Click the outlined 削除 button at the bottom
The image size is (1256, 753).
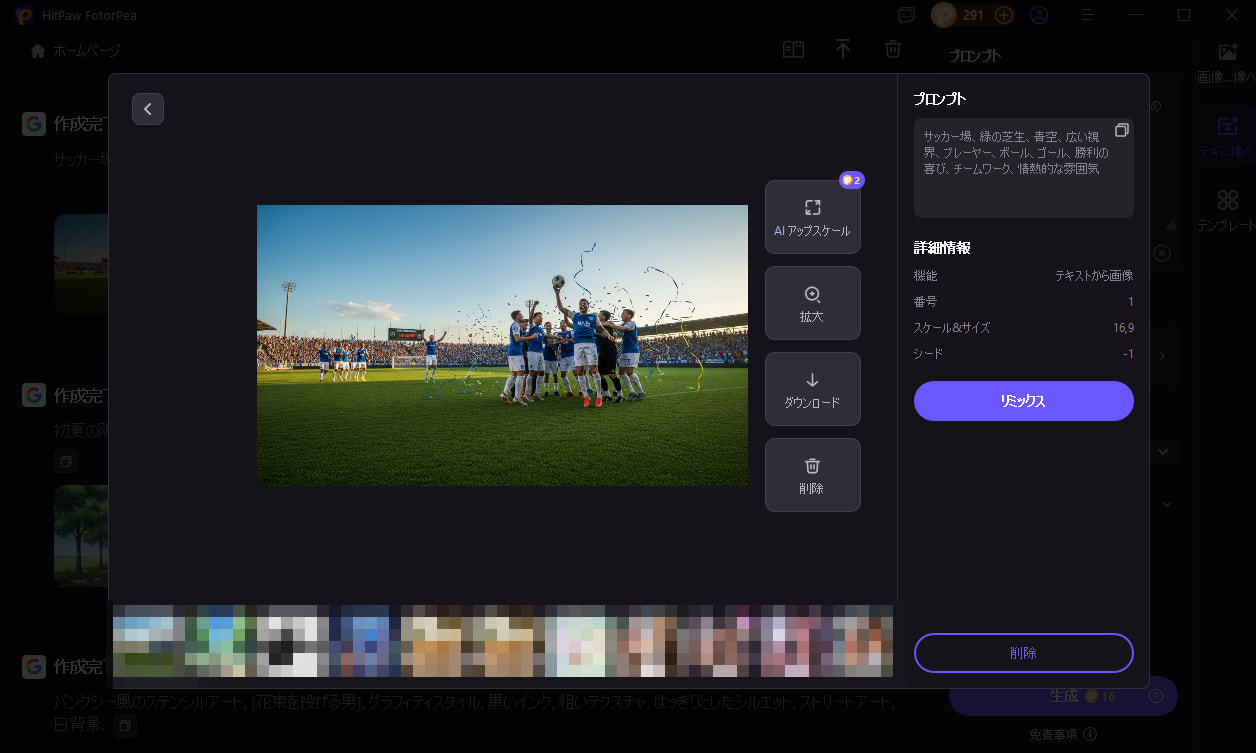[1023, 653]
